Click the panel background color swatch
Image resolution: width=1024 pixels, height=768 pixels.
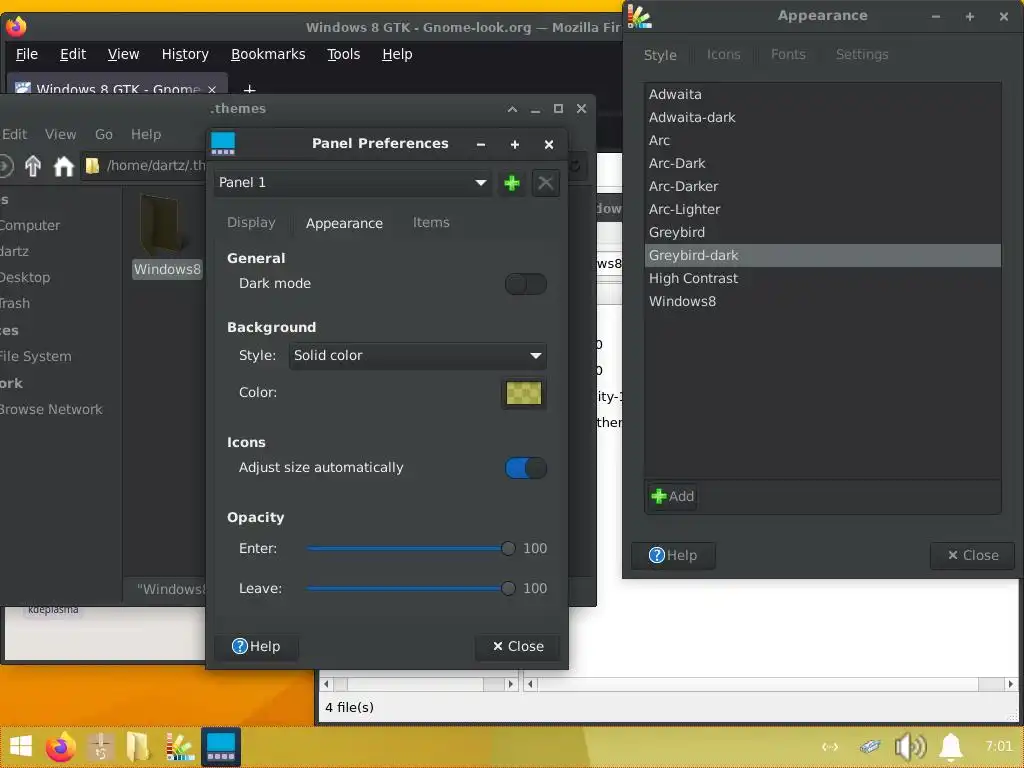click(x=524, y=393)
